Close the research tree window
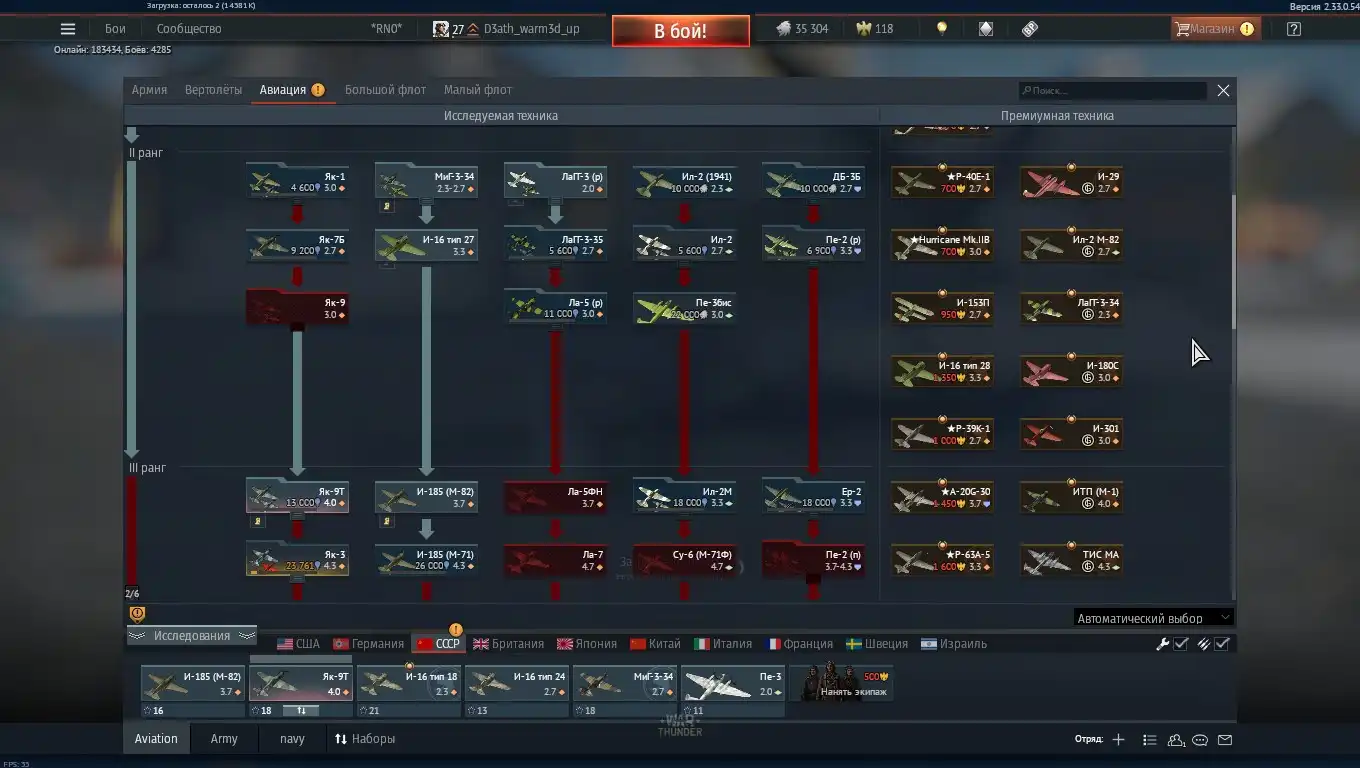 pos(1223,90)
